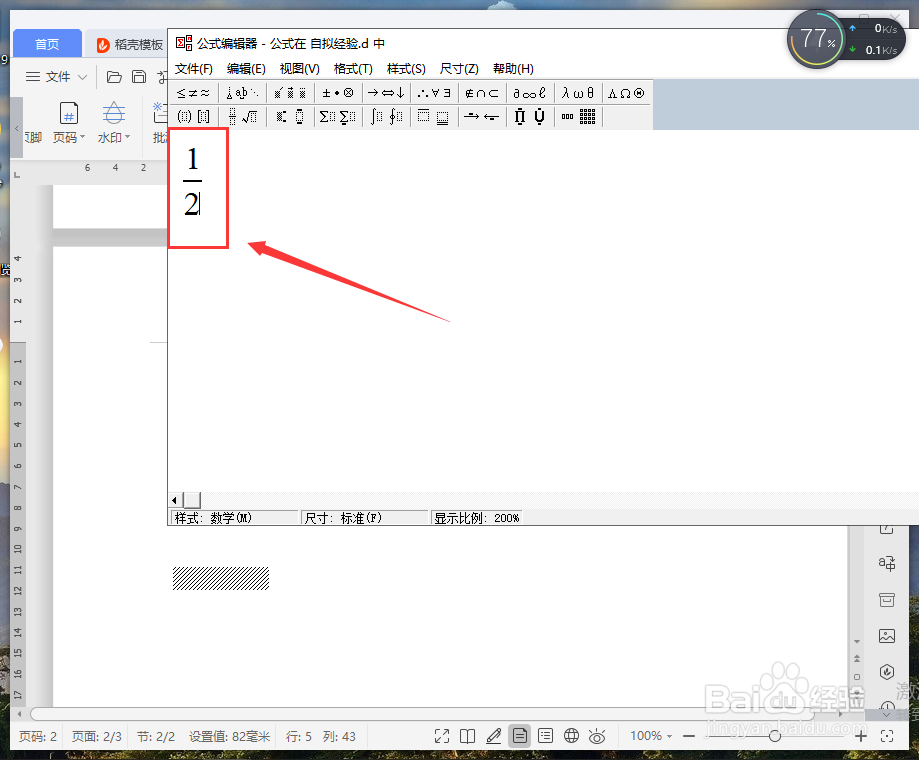Image resolution: width=919 pixels, height=760 pixels.
Task: Open set theory symbols palette (∉∩⊂)
Action: click(482, 93)
